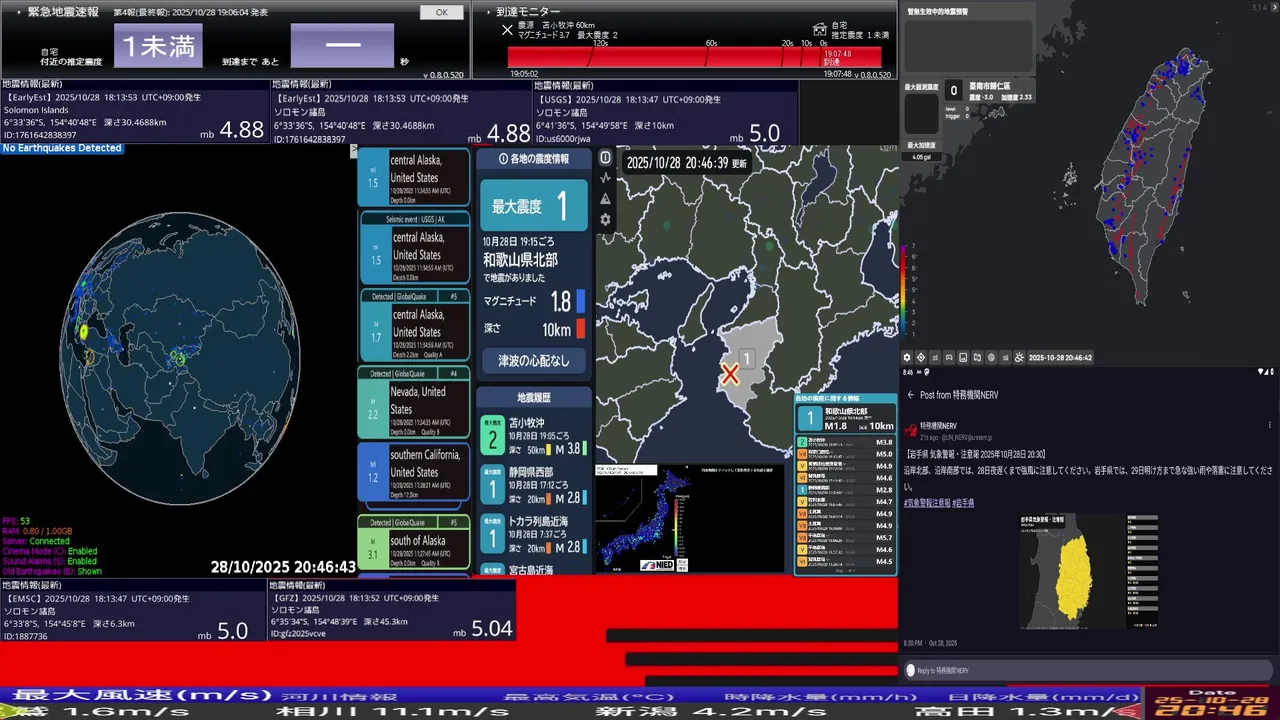Click the EarlyEst Solomon Islands mb 4.88 entry
Viewport: 1280px width, 720px height.
click(x=134, y=112)
